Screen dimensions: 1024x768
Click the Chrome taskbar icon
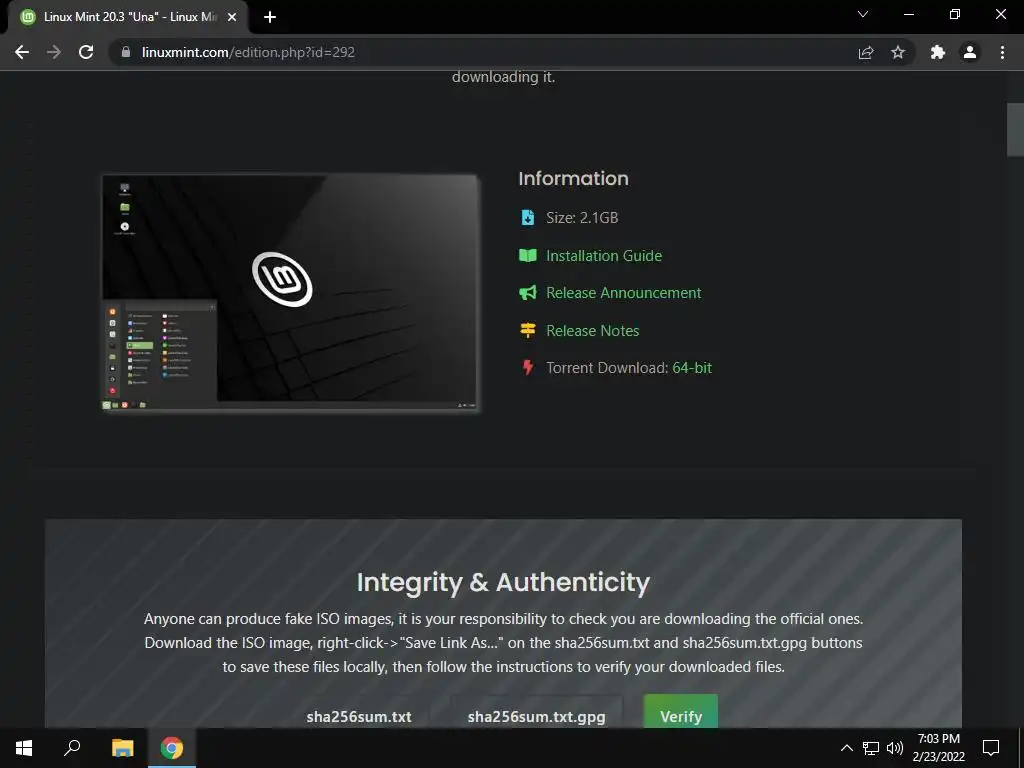[x=172, y=748]
